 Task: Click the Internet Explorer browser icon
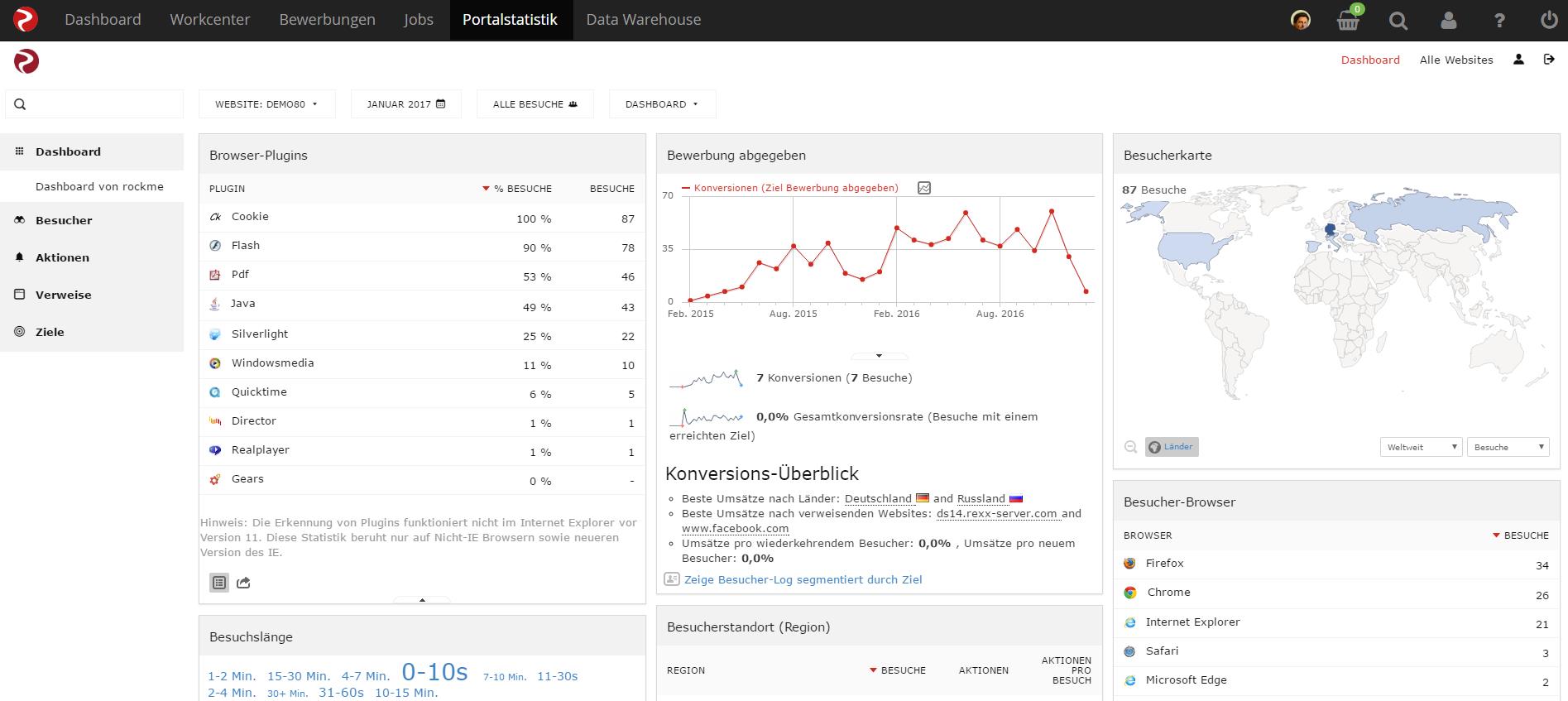coord(1130,622)
